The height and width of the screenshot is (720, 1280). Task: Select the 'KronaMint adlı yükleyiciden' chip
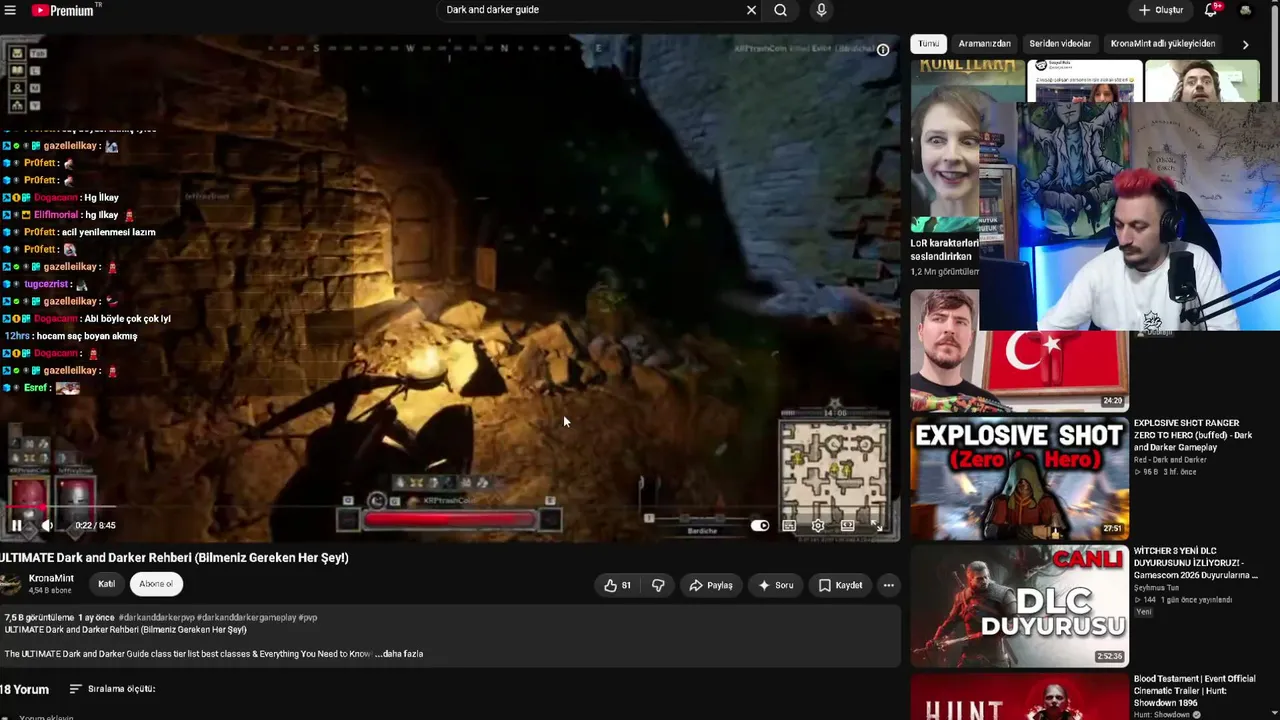tap(1163, 44)
